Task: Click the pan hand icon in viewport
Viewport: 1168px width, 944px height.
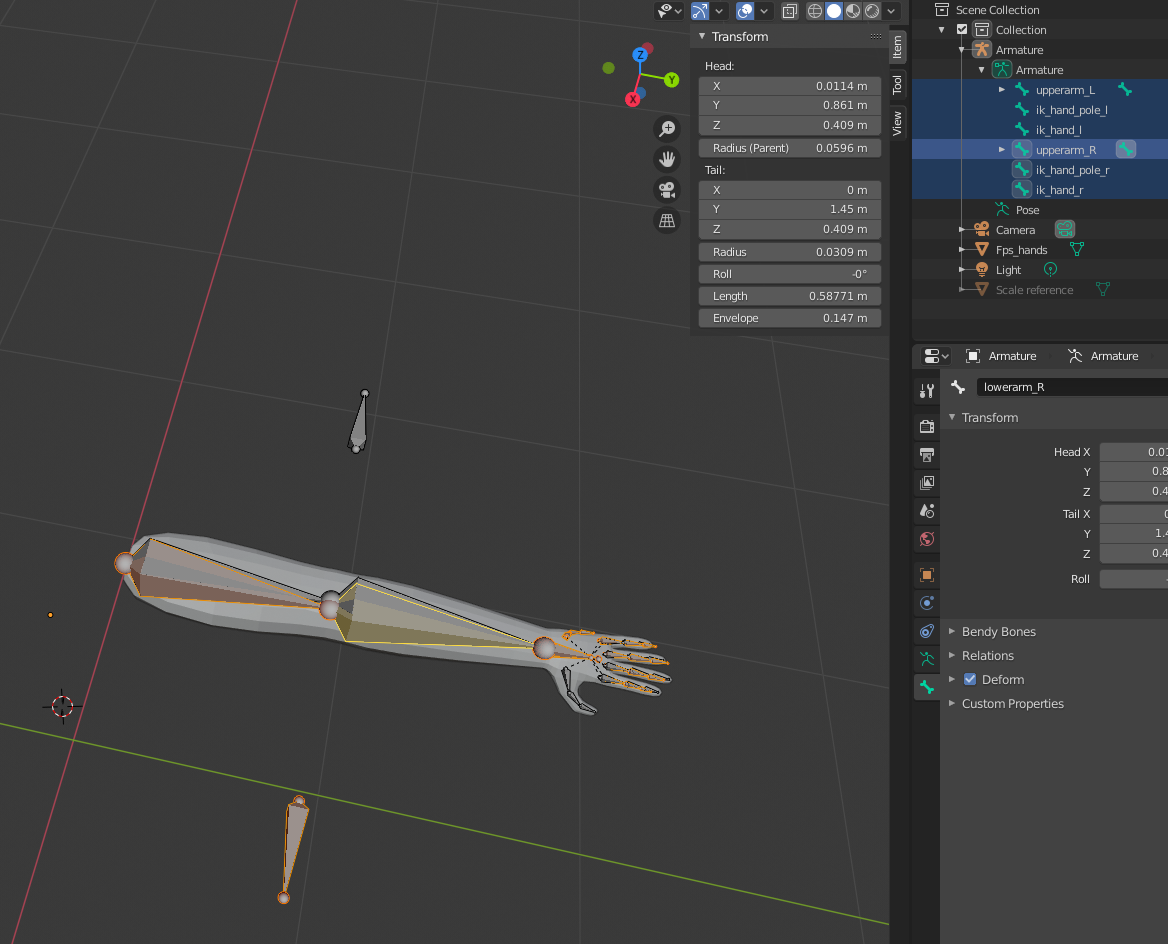Action: pyautogui.click(x=667, y=159)
